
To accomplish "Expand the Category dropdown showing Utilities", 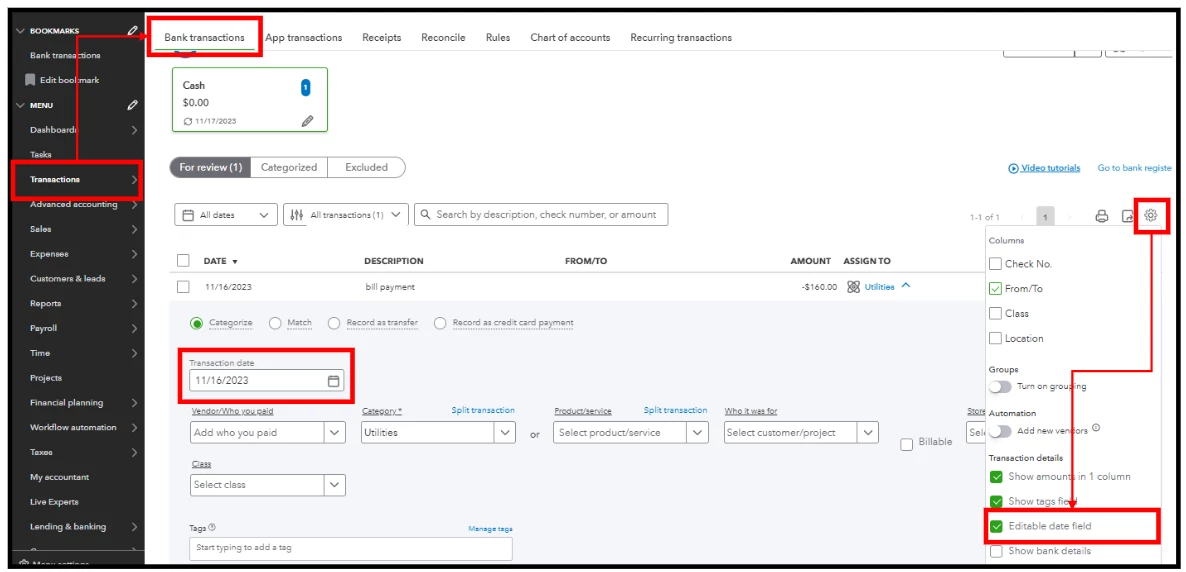I will pyautogui.click(x=438, y=433).
